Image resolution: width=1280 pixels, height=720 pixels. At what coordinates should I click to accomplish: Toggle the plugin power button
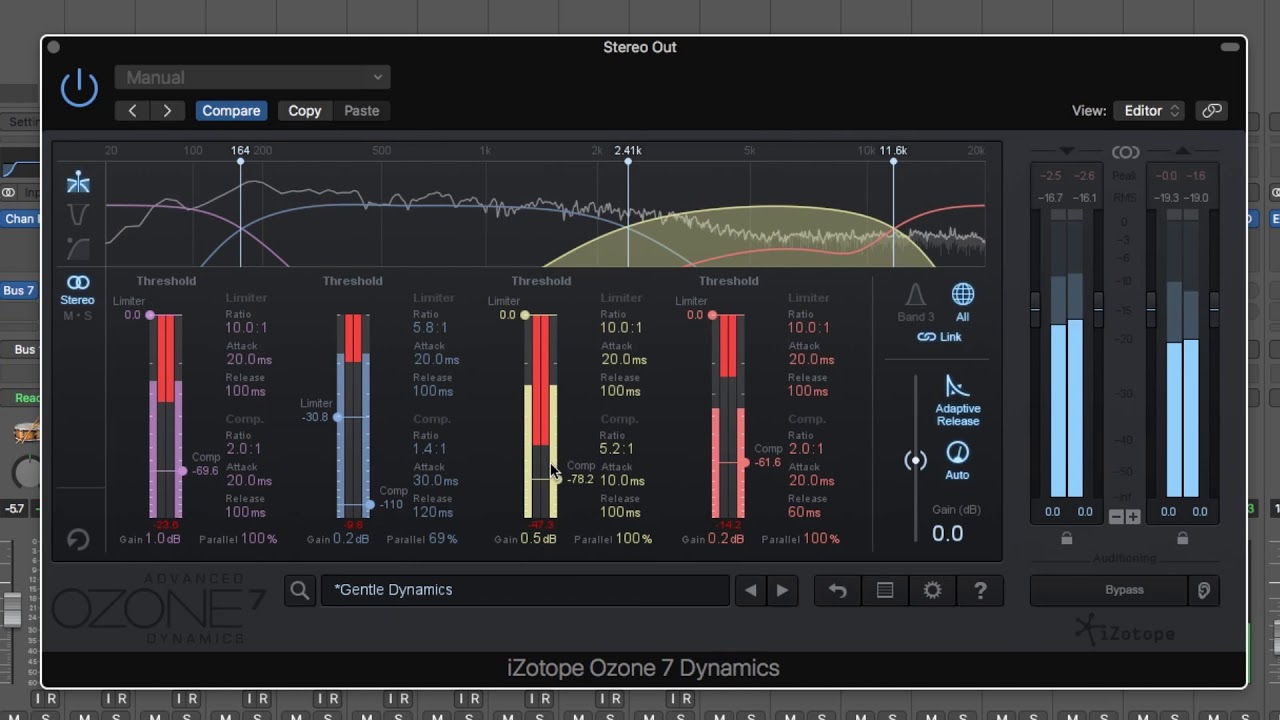pyautogui.click(x=79, y=88)
